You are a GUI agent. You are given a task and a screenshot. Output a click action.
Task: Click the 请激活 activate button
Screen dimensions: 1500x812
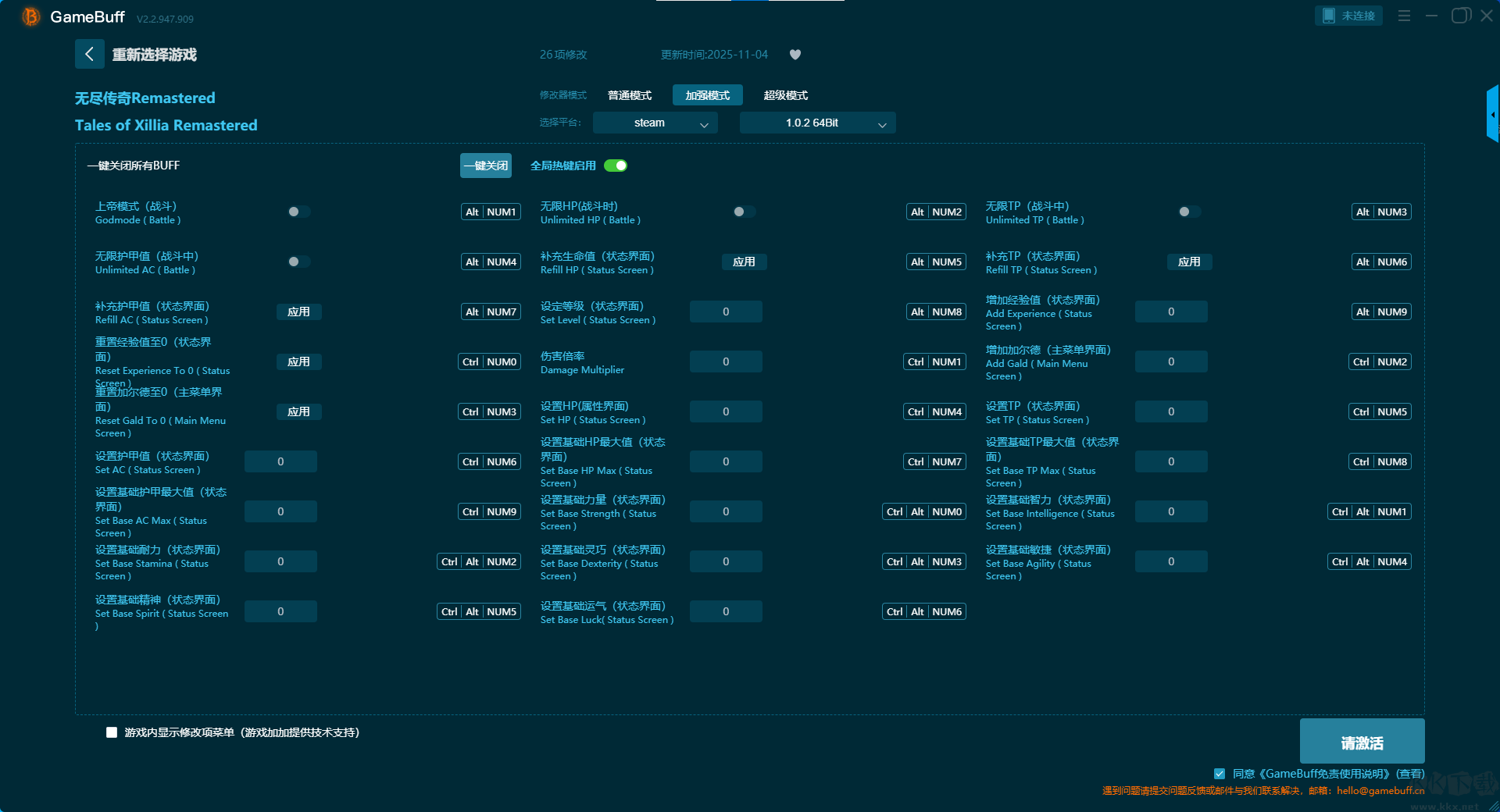click(1362, 741)
